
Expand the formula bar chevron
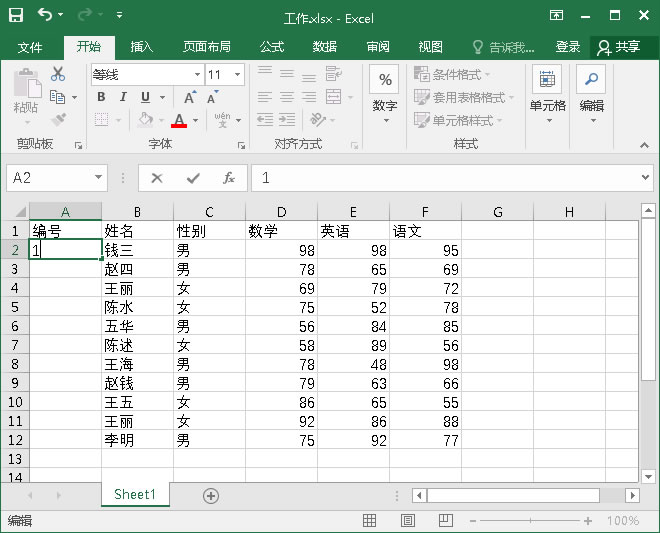645,177
